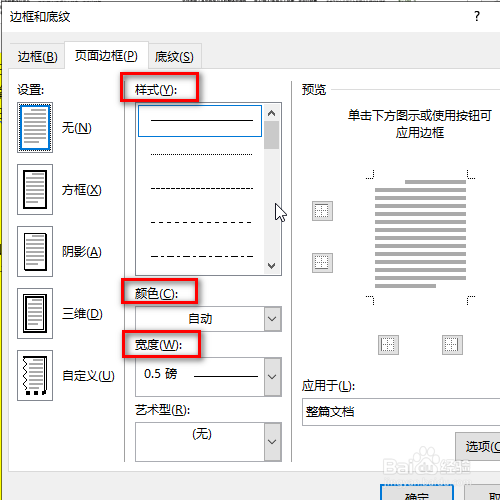Pick the 阴影(A) shadow border setting icon
The height and width of the screenshot is (500, 500).
[x=35, y=251]
